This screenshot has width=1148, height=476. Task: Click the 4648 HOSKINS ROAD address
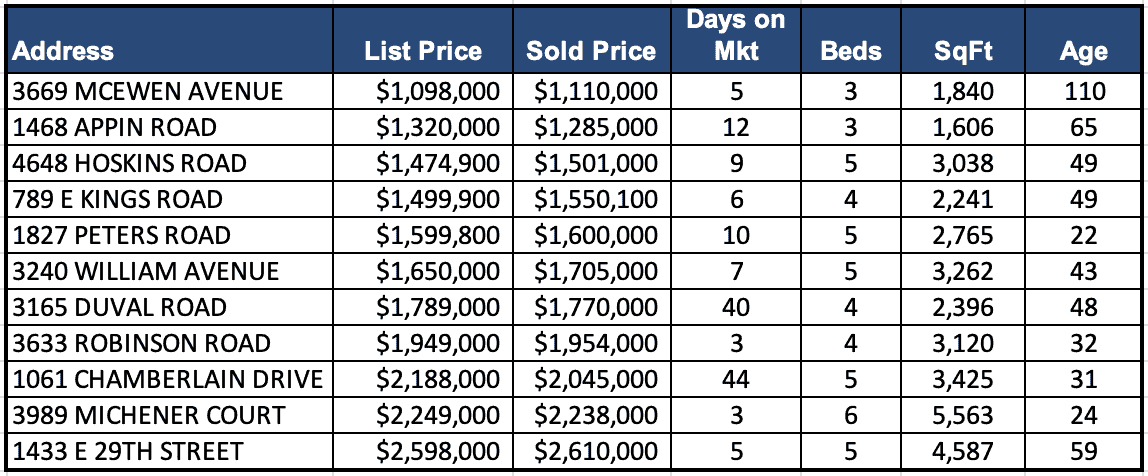[129, 164]
